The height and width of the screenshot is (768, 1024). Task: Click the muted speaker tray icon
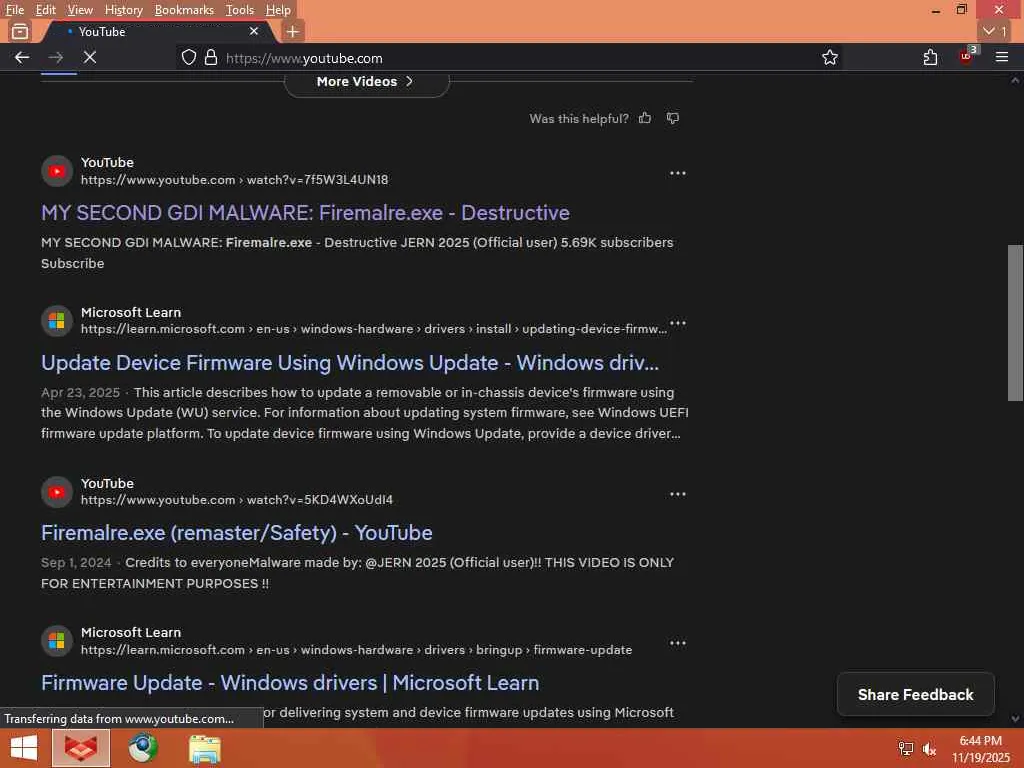click(x=929, y=749)
